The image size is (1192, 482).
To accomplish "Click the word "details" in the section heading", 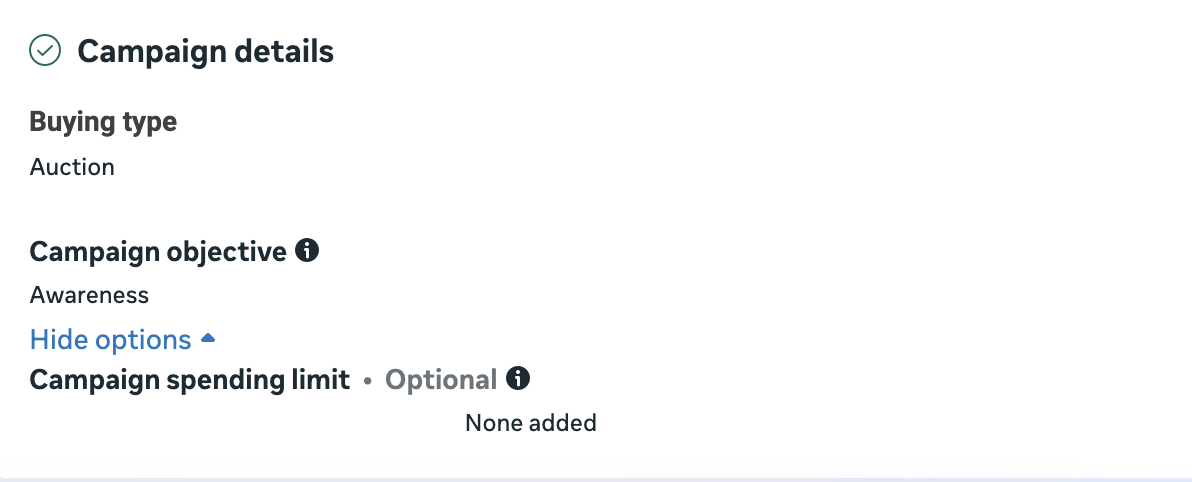I will pyautogui.click(x=284, y=51).
